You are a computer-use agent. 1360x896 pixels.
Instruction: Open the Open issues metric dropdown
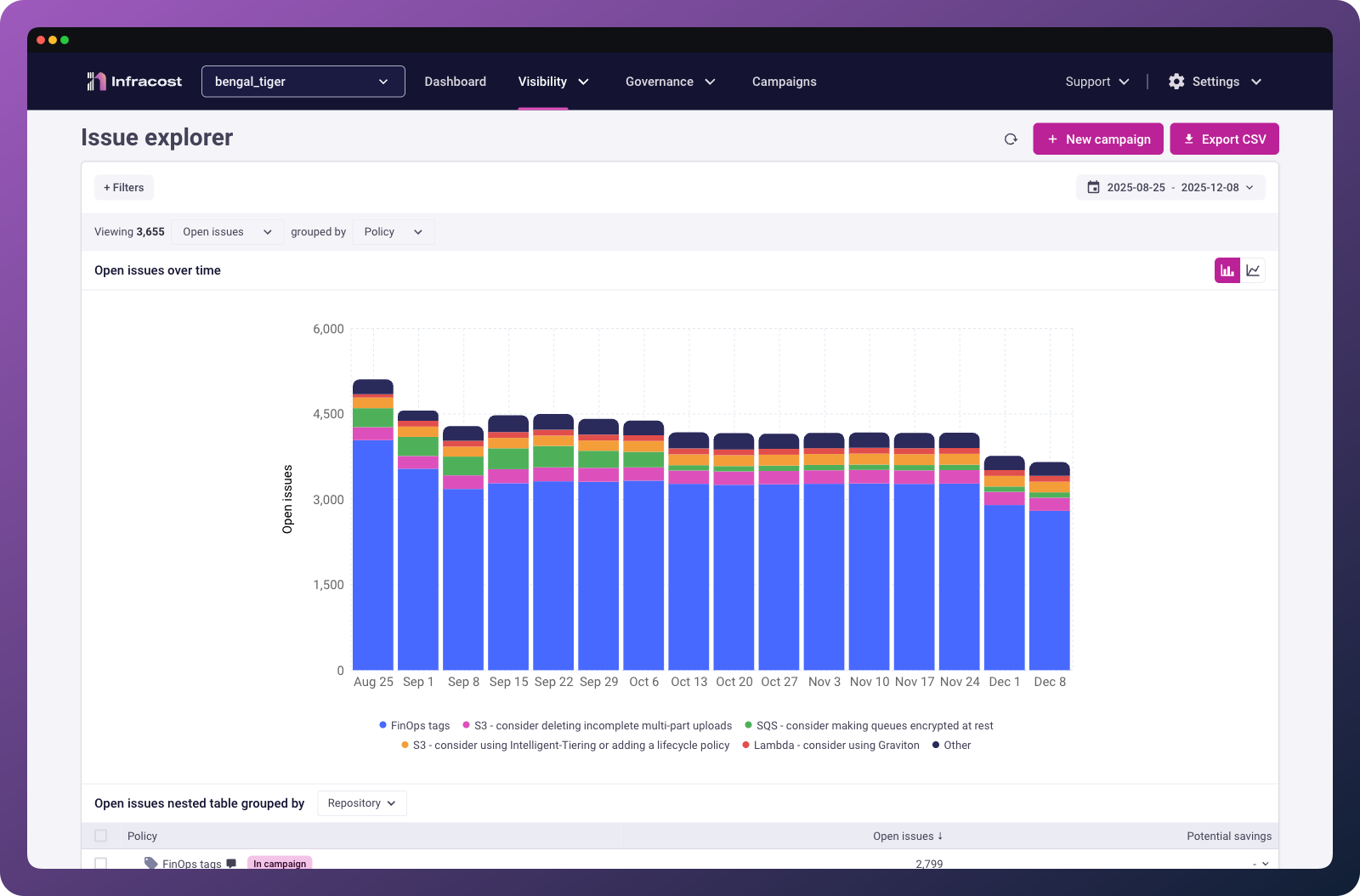227,232
